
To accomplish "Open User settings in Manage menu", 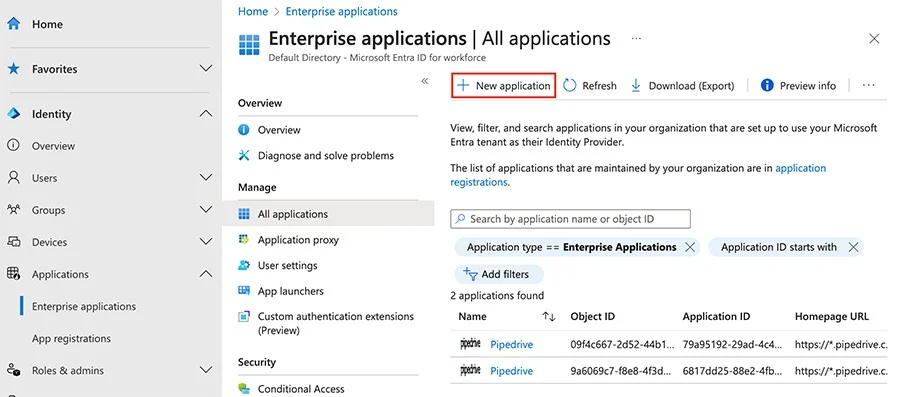I will pyautogui.click(x=288, y=266).
